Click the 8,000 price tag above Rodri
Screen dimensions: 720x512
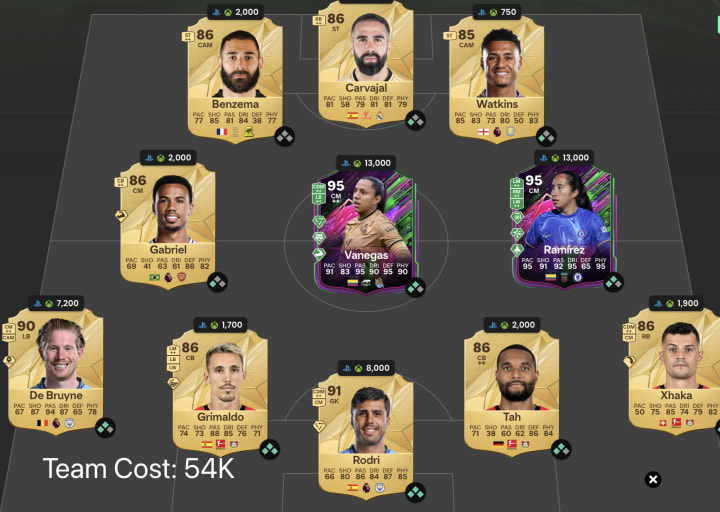click(x=366, y=368)
